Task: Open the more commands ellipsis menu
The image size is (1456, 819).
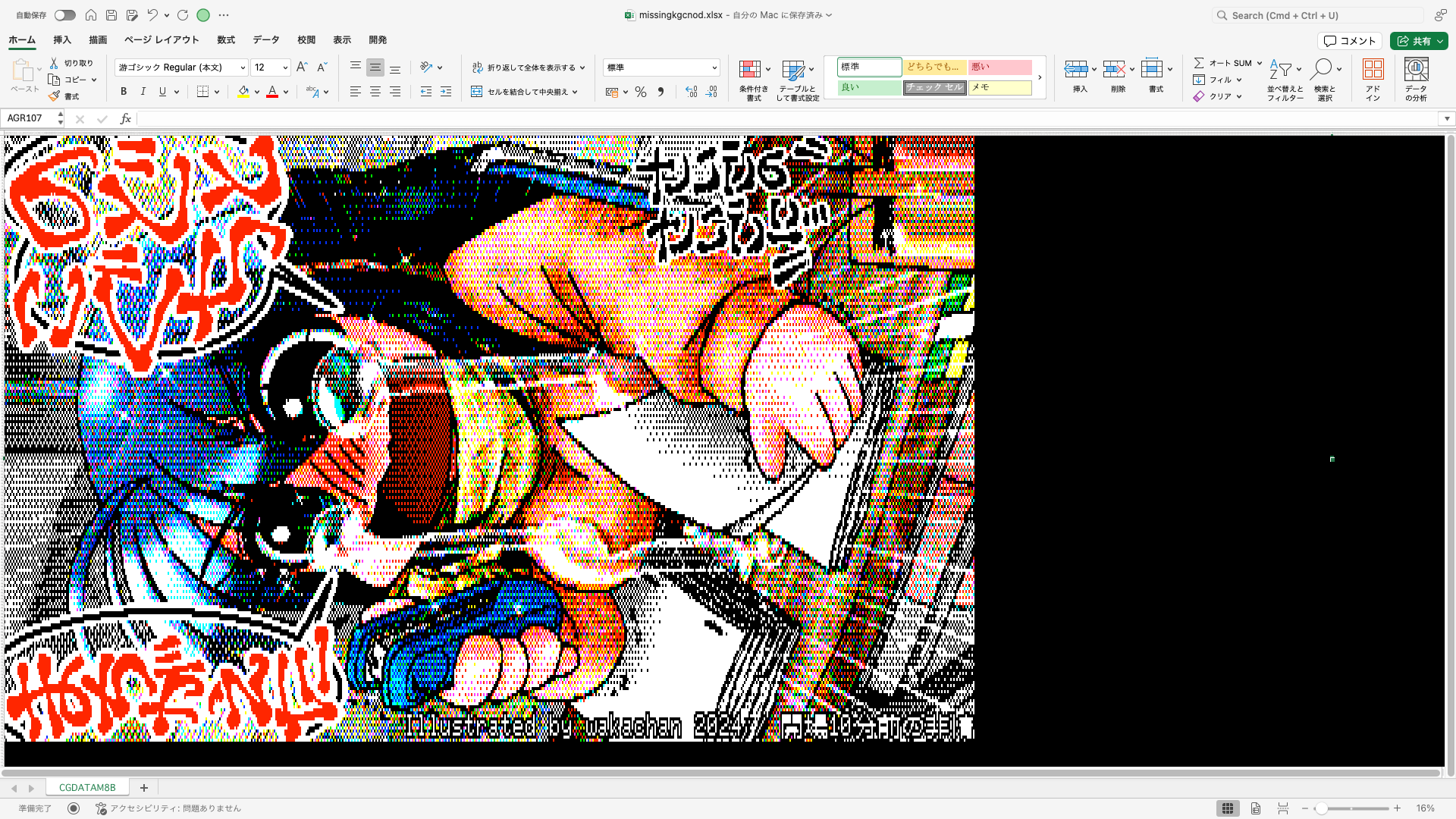Action: click(x=224, y=15)
